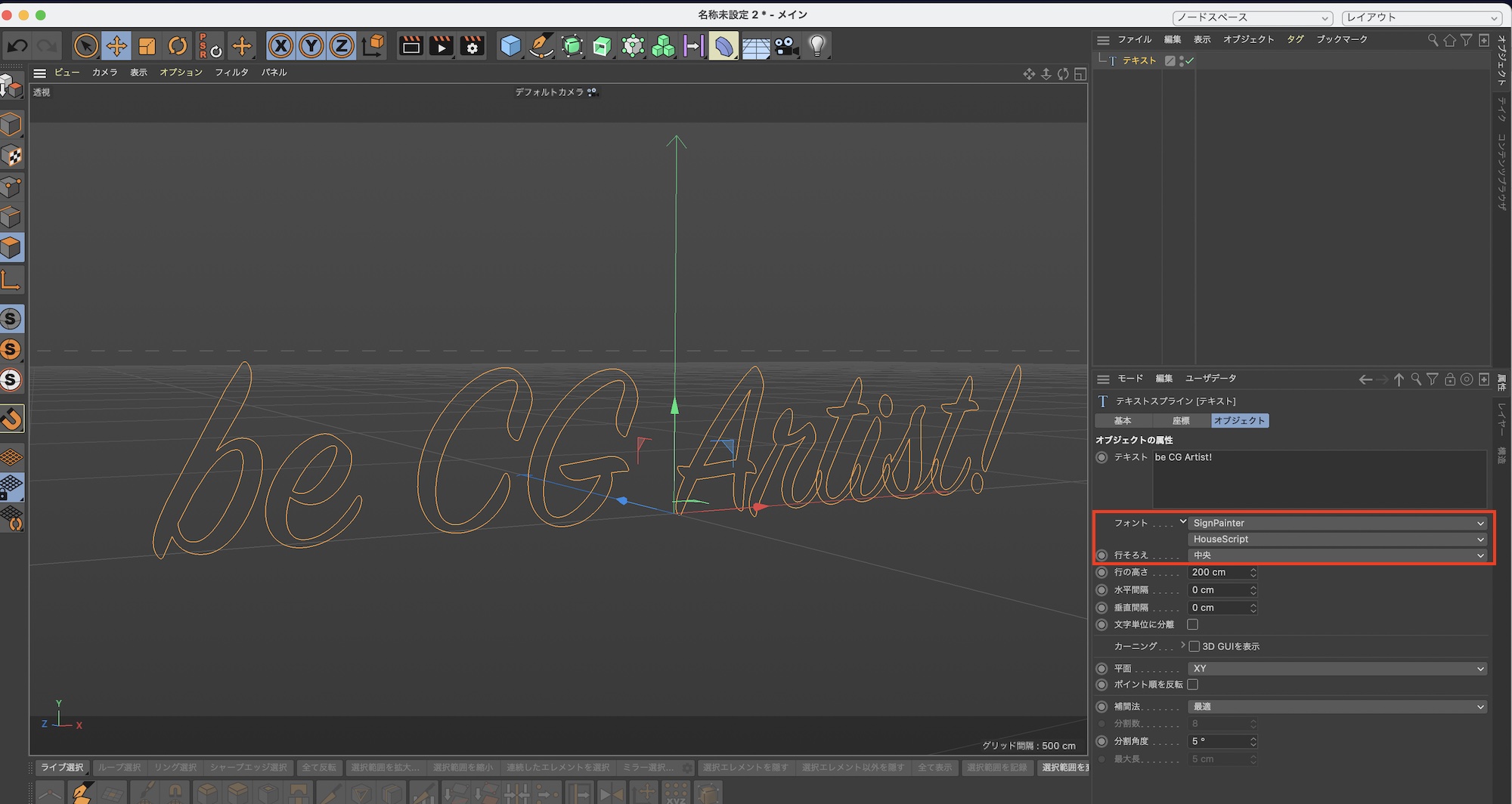The width and height of the screenshot is (1512, 804).
Task: Enable the 3D GUIを表示 checkbox
Action: [x=1194, y=646]
